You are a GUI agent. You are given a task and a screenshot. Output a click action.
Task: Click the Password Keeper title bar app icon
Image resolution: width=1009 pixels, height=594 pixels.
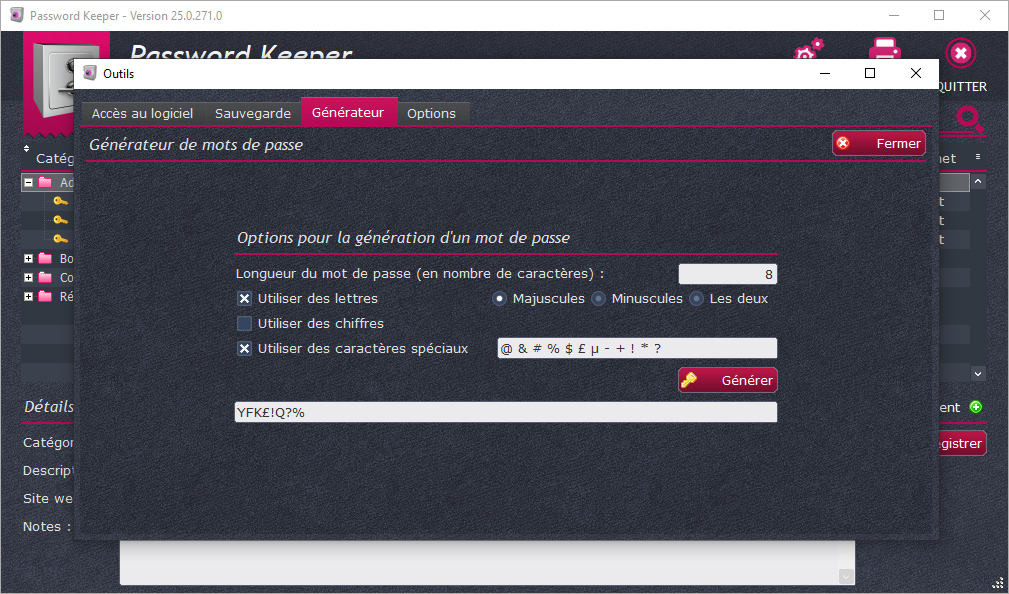coord(17,15)
